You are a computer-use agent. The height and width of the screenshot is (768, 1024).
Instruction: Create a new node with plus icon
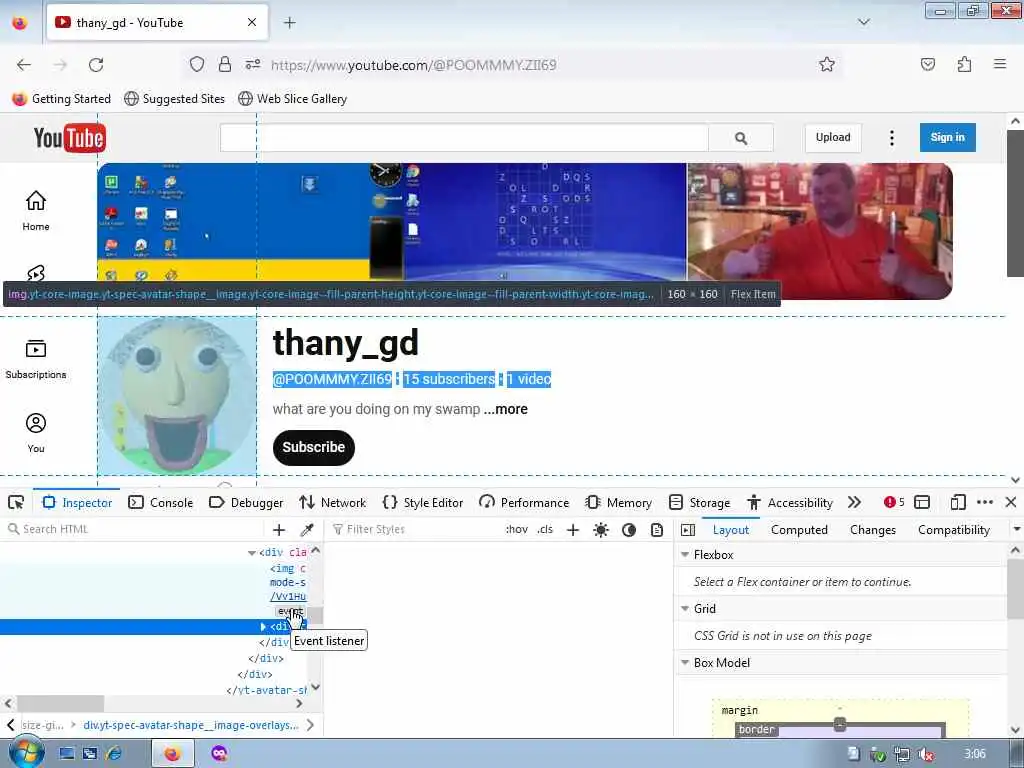click(x=279, y=530)
